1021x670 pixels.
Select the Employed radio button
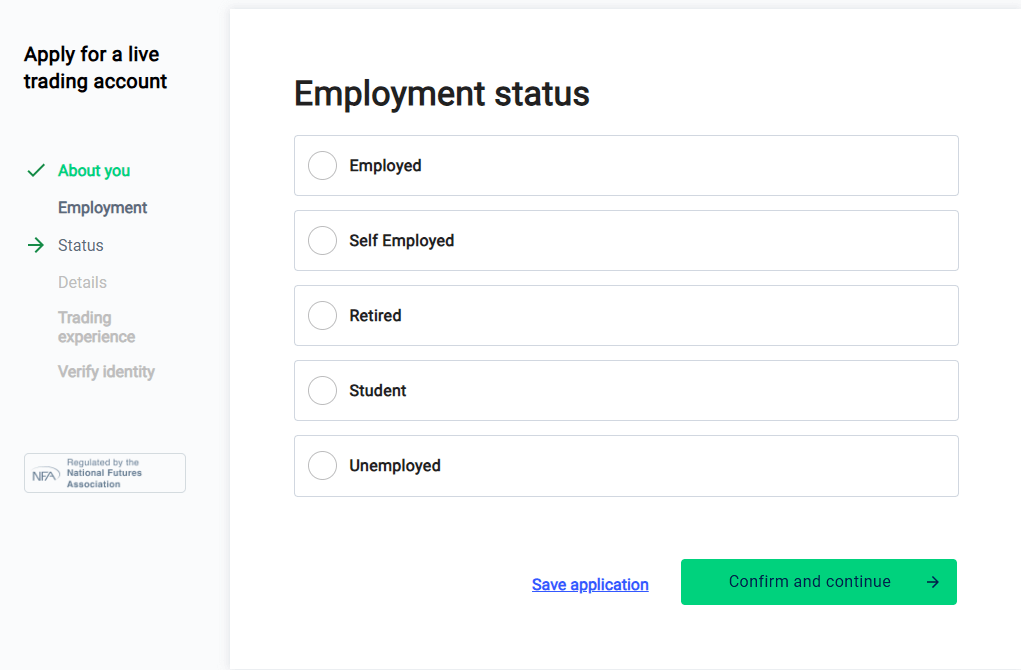click(x=322, y=165)
